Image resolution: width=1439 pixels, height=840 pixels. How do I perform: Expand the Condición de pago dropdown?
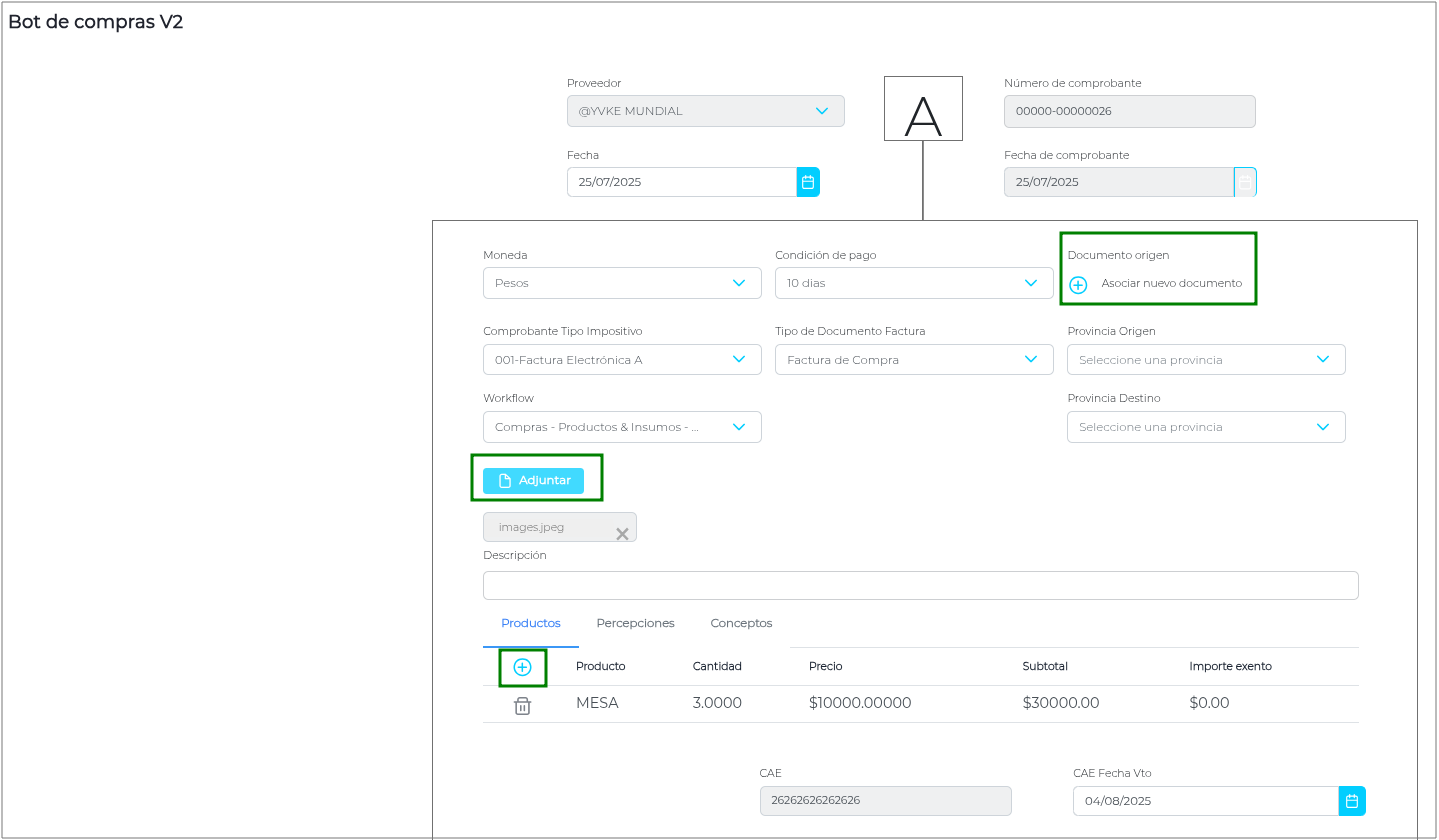click(x=1030, y=283)
